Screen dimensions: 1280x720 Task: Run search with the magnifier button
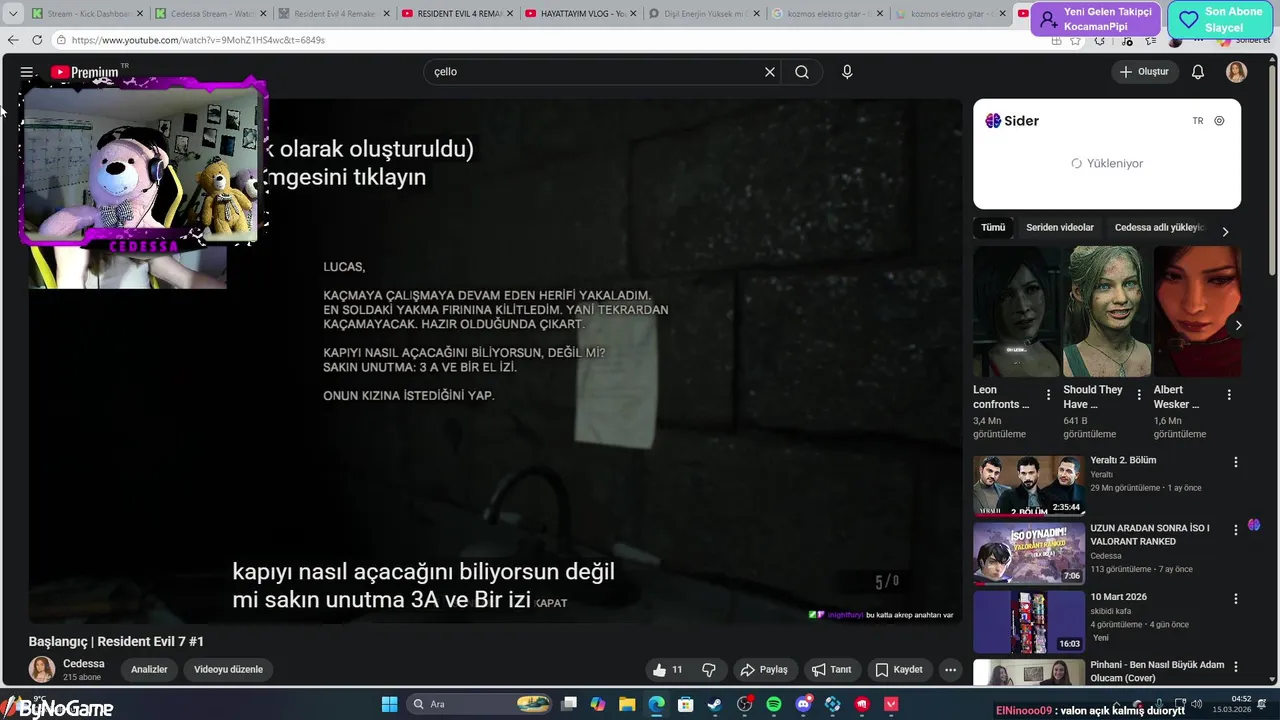click(802, 72)
